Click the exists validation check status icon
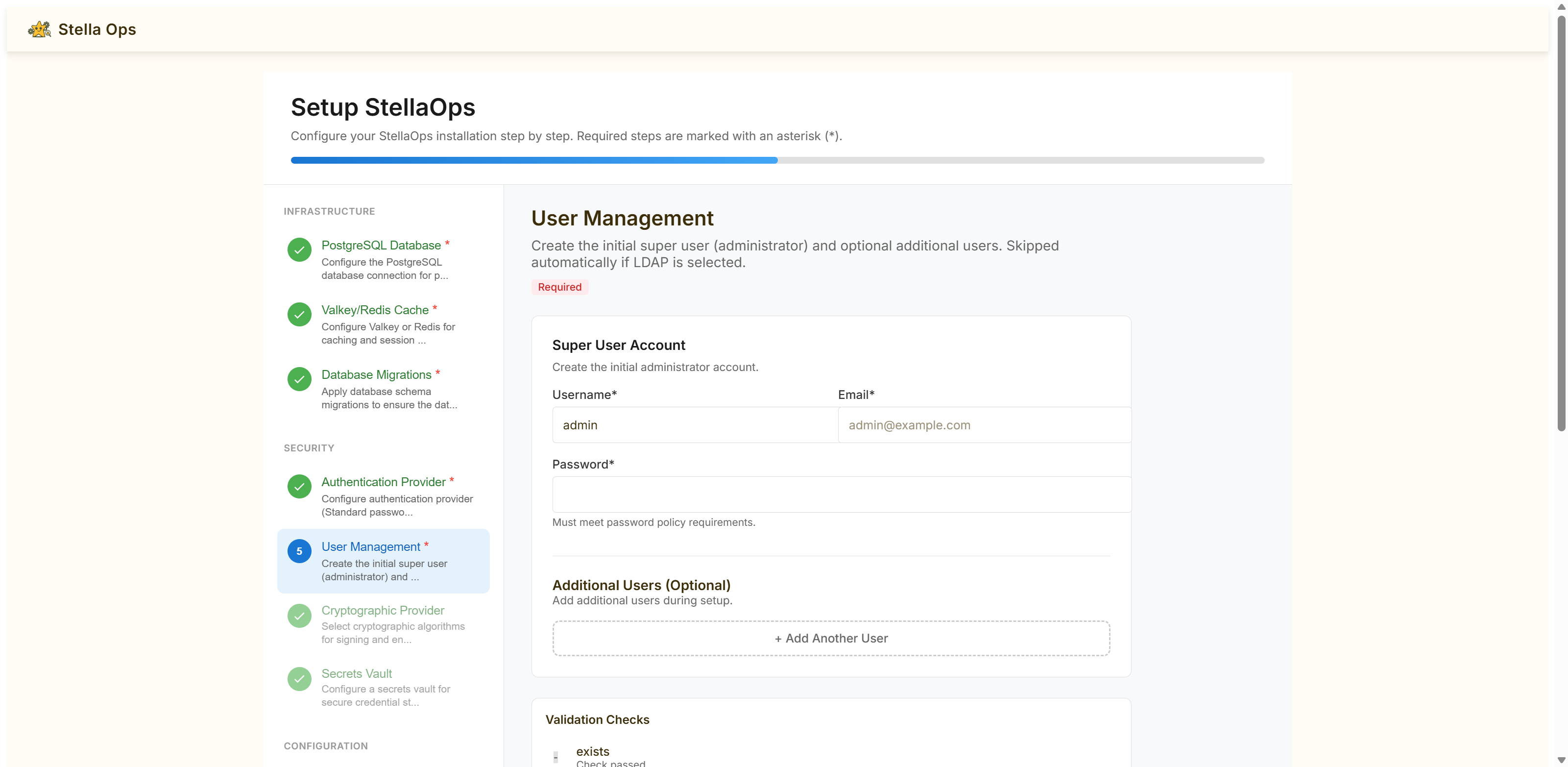1568x767 pixels. [x=556, y=757]
